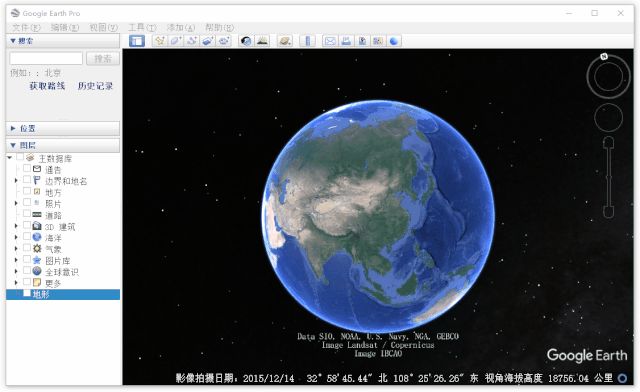Click the Email envelope toolbar icon
This screenshot has height=392, width=640.
pos(330,41)
